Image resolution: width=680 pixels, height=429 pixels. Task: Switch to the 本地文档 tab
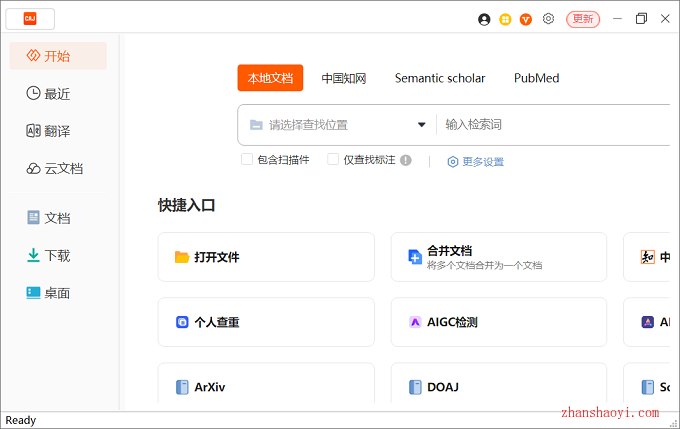[x=270, y=78]
